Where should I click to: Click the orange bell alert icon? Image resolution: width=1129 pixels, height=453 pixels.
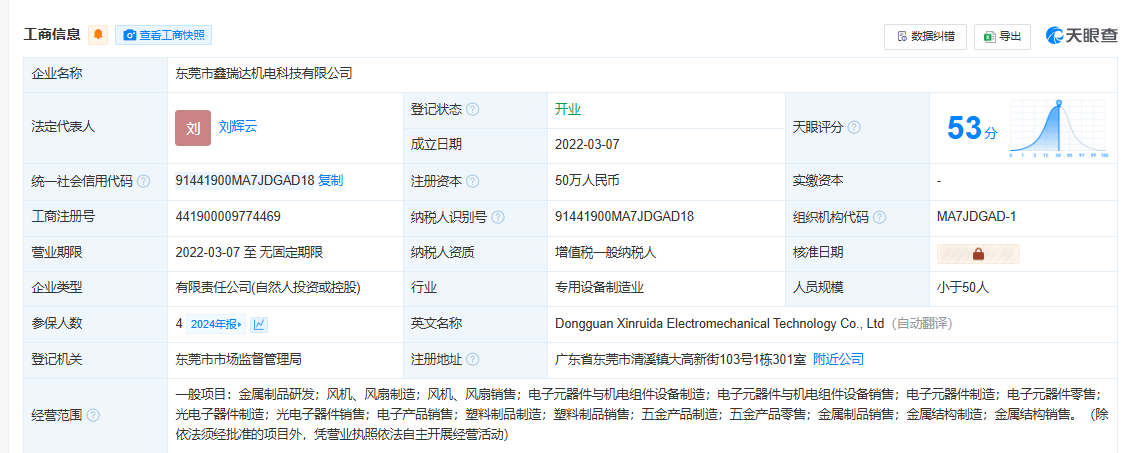98,35
